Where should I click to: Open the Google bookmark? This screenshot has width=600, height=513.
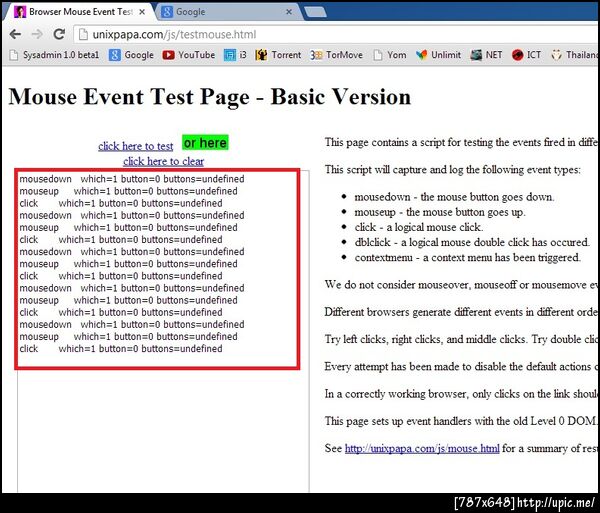(x=131, y=55)
